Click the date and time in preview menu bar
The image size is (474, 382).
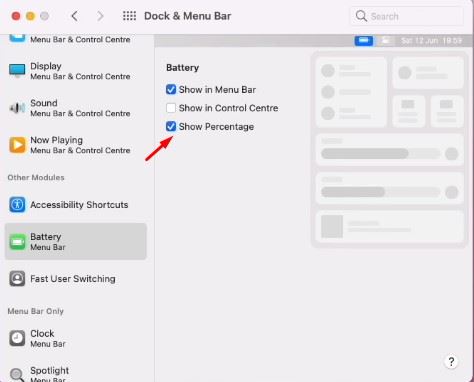[x=431, y=41]
